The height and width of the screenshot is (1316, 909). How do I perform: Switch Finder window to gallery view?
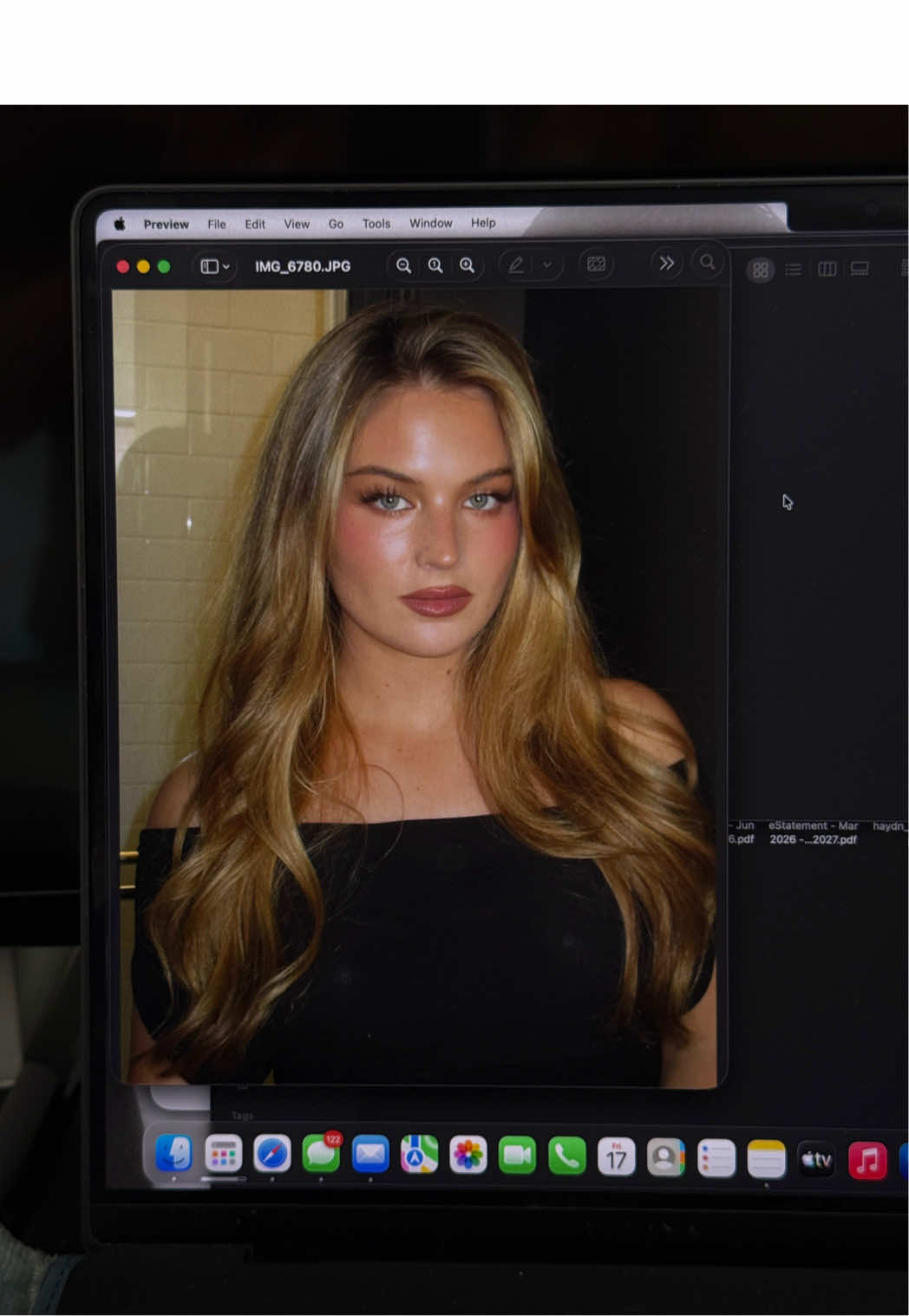[860, 269]
